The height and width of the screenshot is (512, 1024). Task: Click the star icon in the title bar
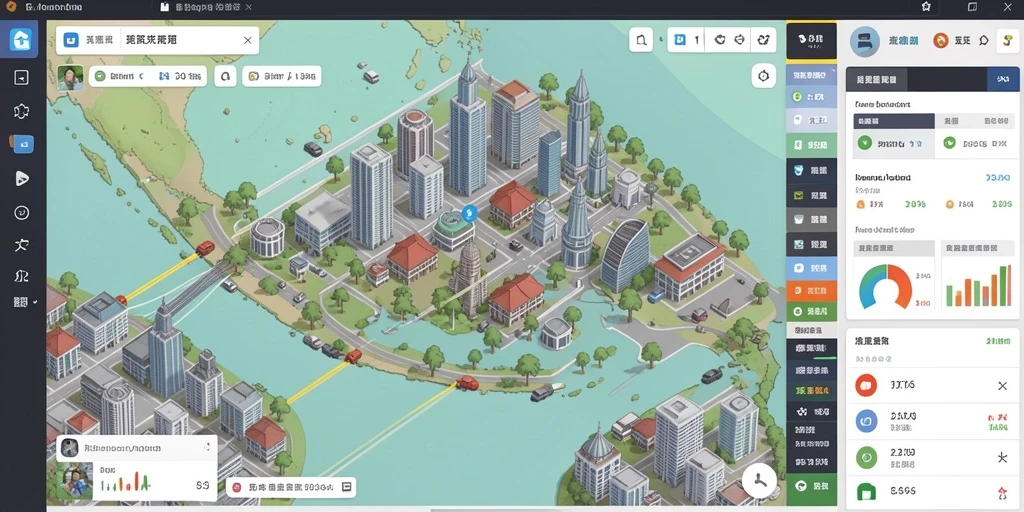click(925, 7)
